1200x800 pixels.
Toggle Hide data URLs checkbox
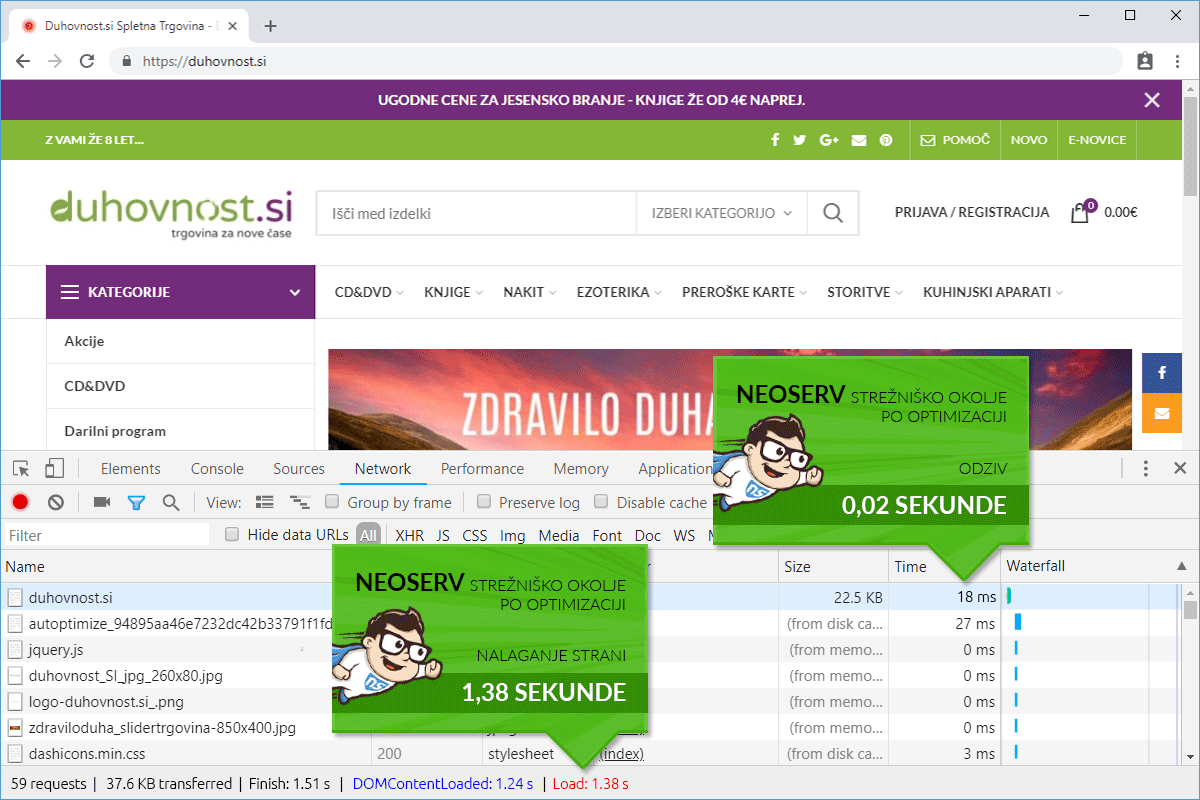point(232,535)
